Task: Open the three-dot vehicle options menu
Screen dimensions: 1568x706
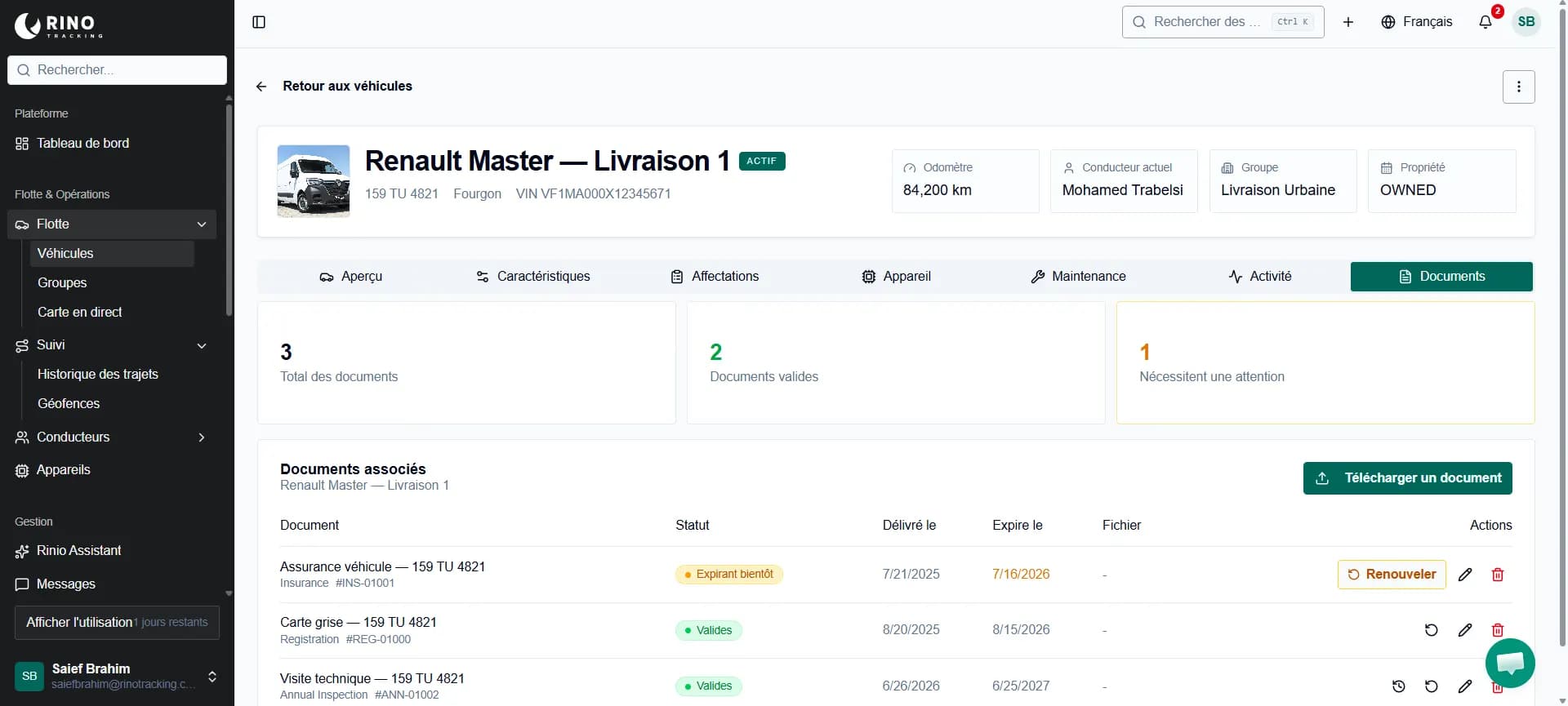Action: 1519,87
